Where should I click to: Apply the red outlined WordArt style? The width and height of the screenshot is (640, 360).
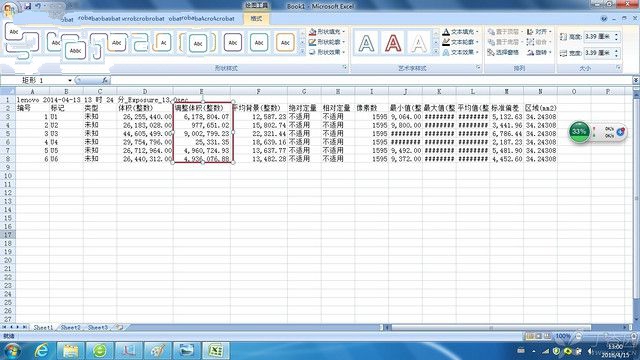click(x=393, y=43)
